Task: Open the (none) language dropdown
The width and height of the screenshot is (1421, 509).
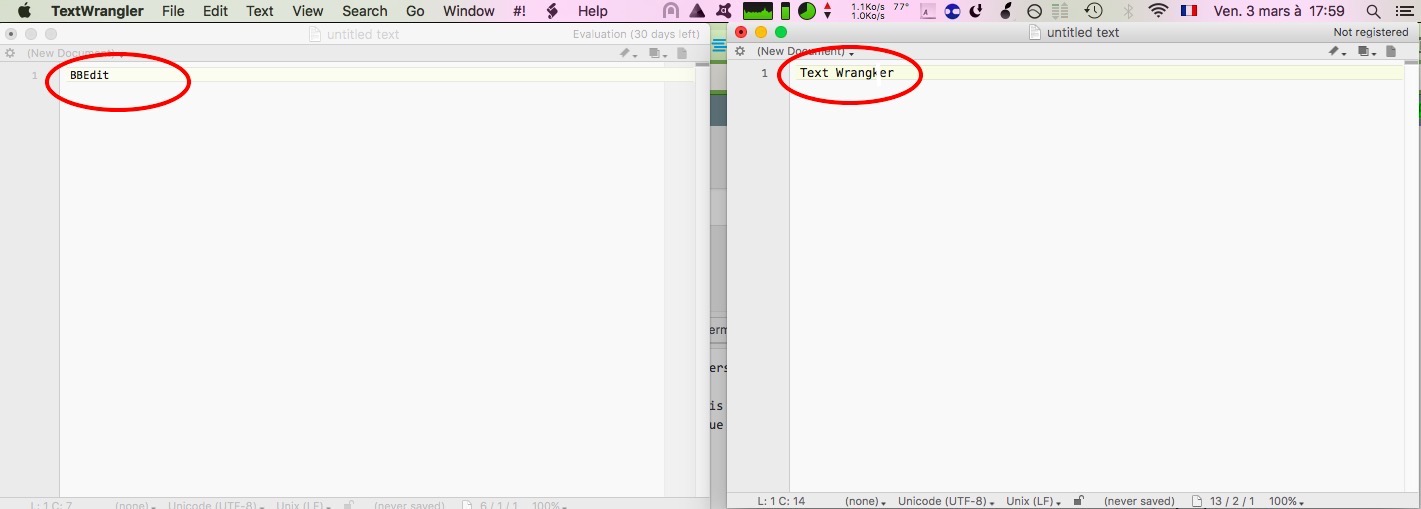Action: pyautogui.click(x=864, y=501)
